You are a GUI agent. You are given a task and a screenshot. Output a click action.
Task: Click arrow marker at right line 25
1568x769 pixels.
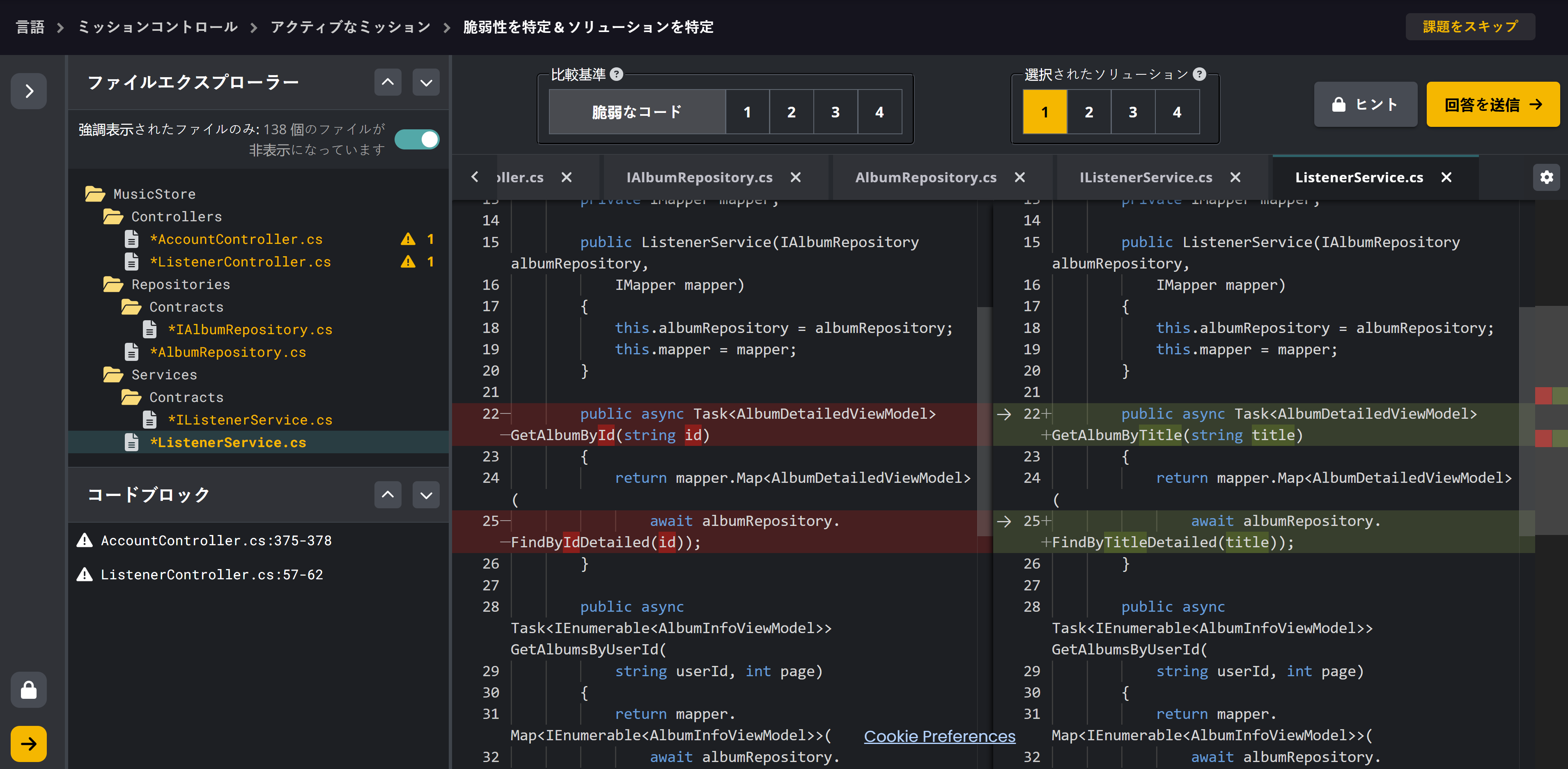(1004, 521)
